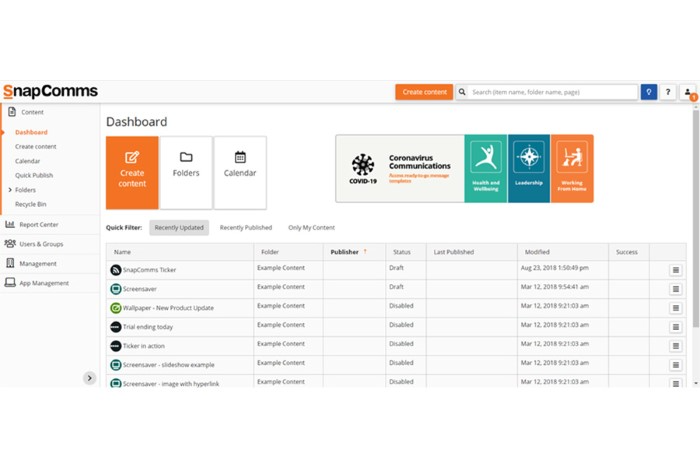Collapse the sidebar with the arrow button
Screen dimensions: 700x467
click(89, 378)
